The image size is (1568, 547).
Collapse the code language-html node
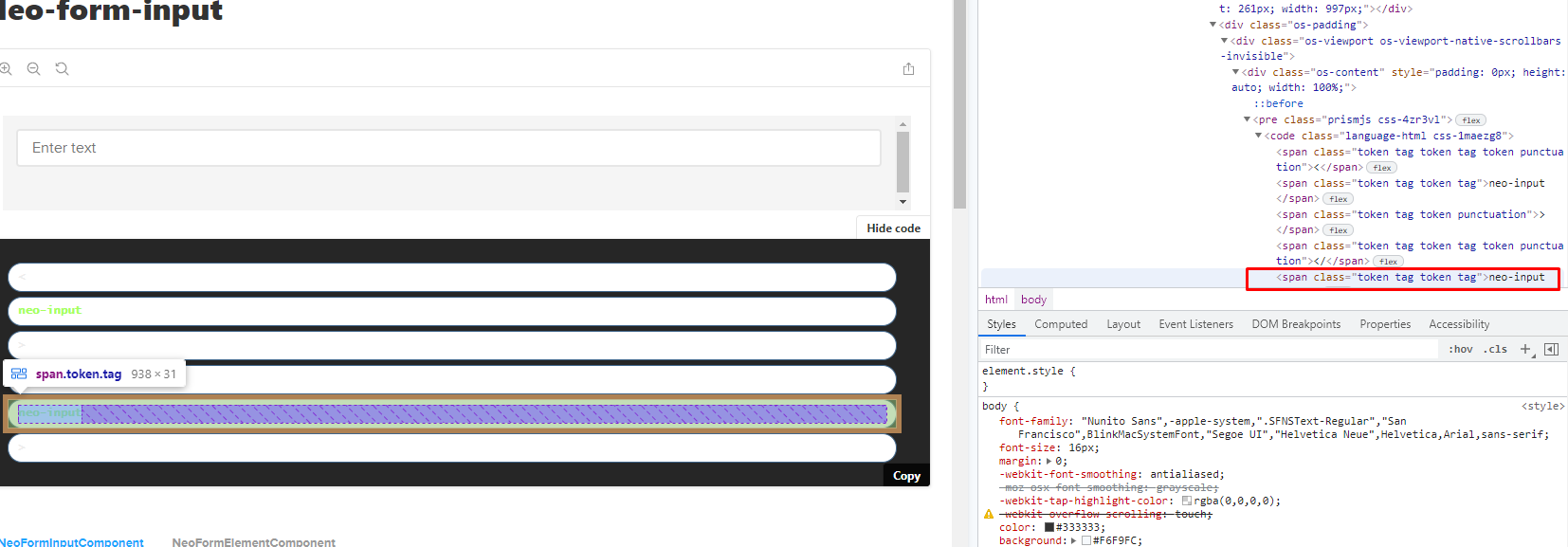[1258, 136]
